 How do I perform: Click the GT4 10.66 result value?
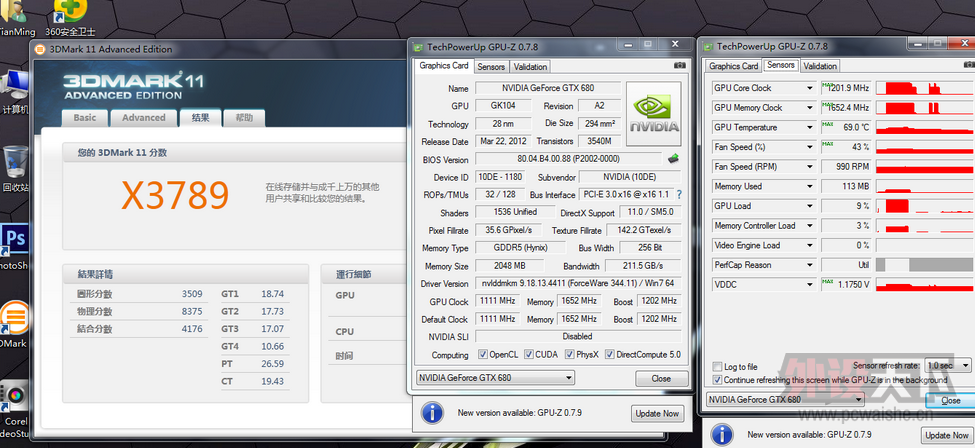pyautogui.click(x=272, y=346)
